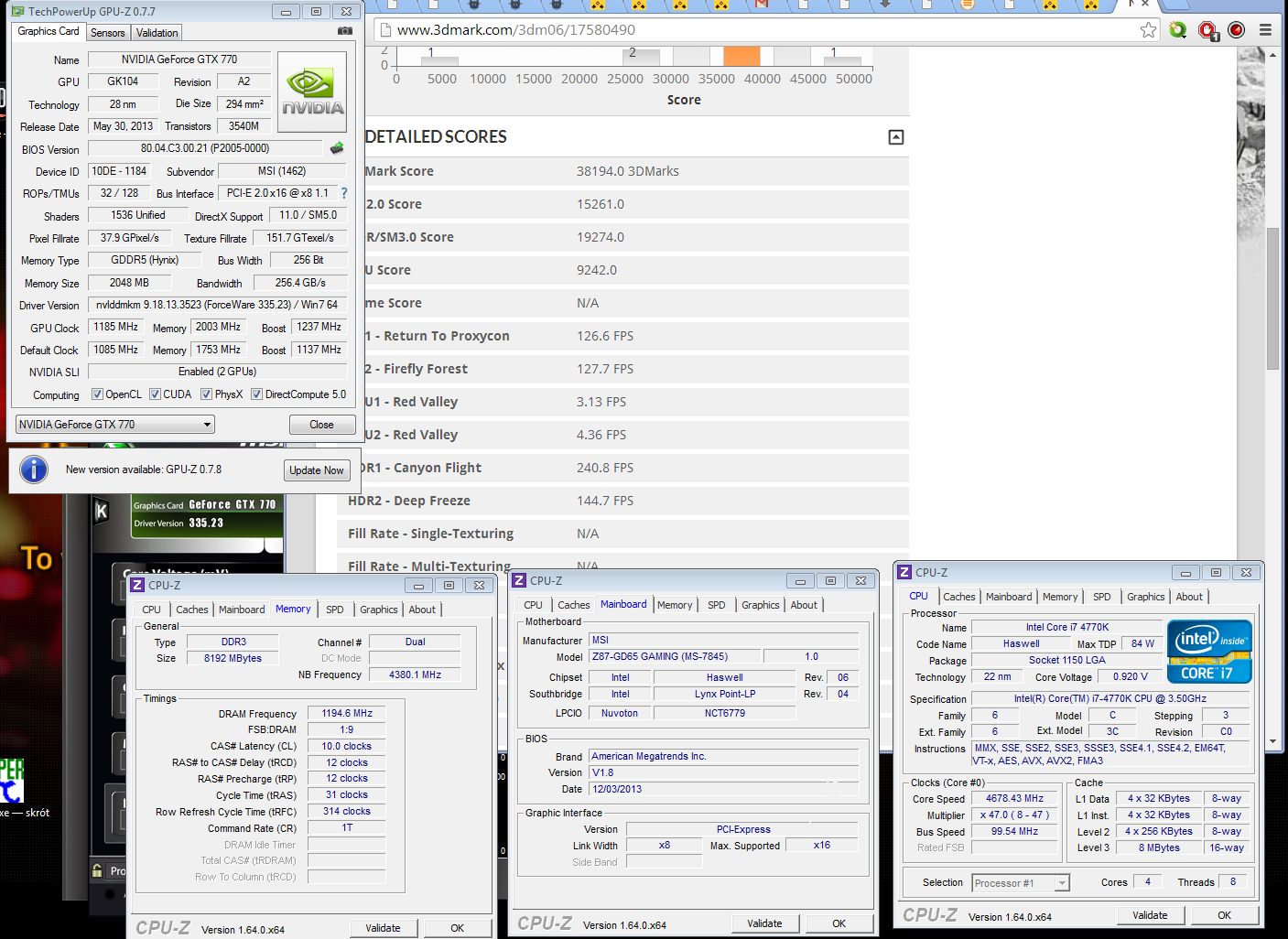Open GPU selection dropdown GeForce GTX 770
Viewport: 1288px width, 939px height.
115,425
